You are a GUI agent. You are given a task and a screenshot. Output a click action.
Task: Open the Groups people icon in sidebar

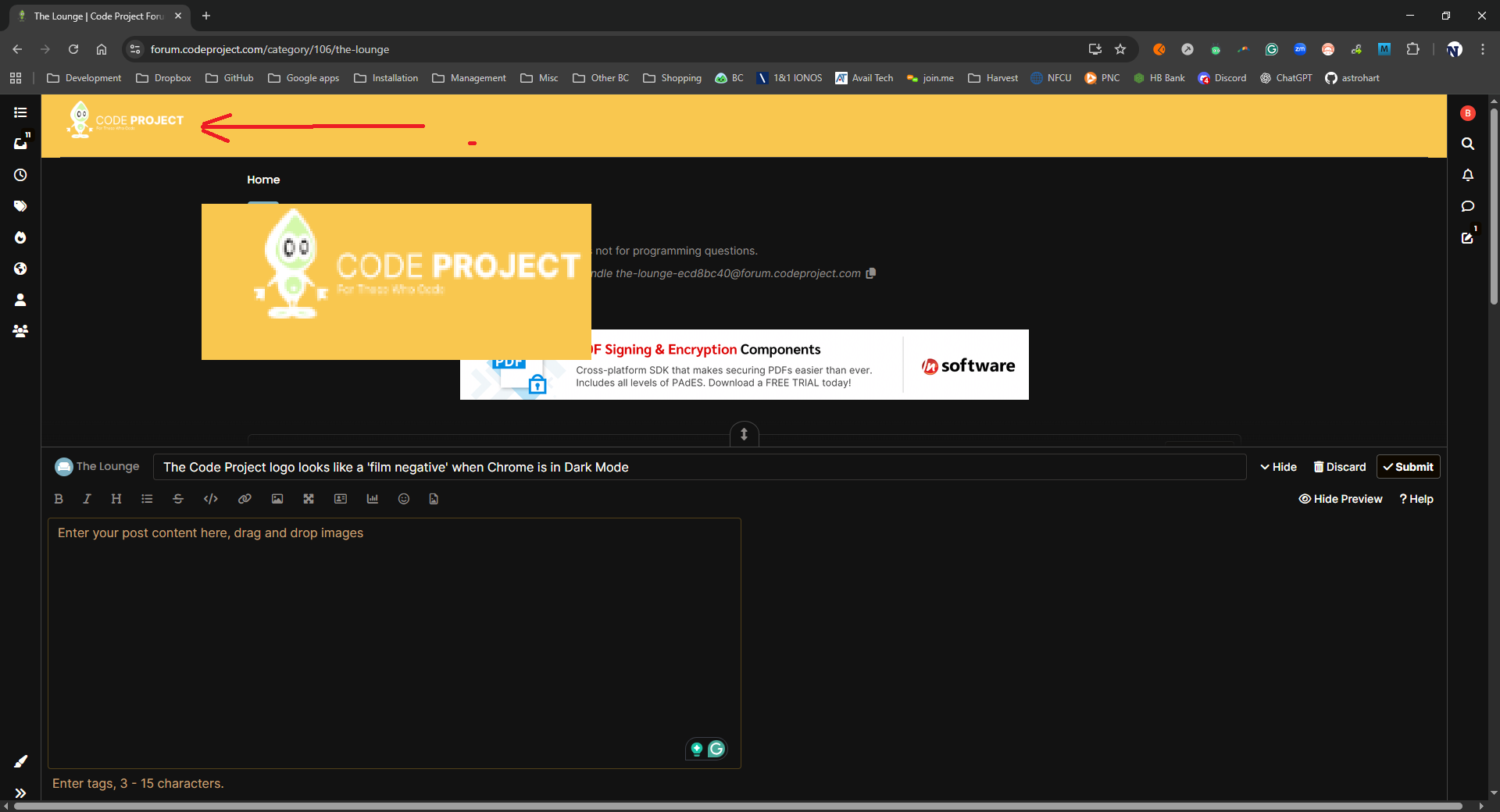click(20, 331)
